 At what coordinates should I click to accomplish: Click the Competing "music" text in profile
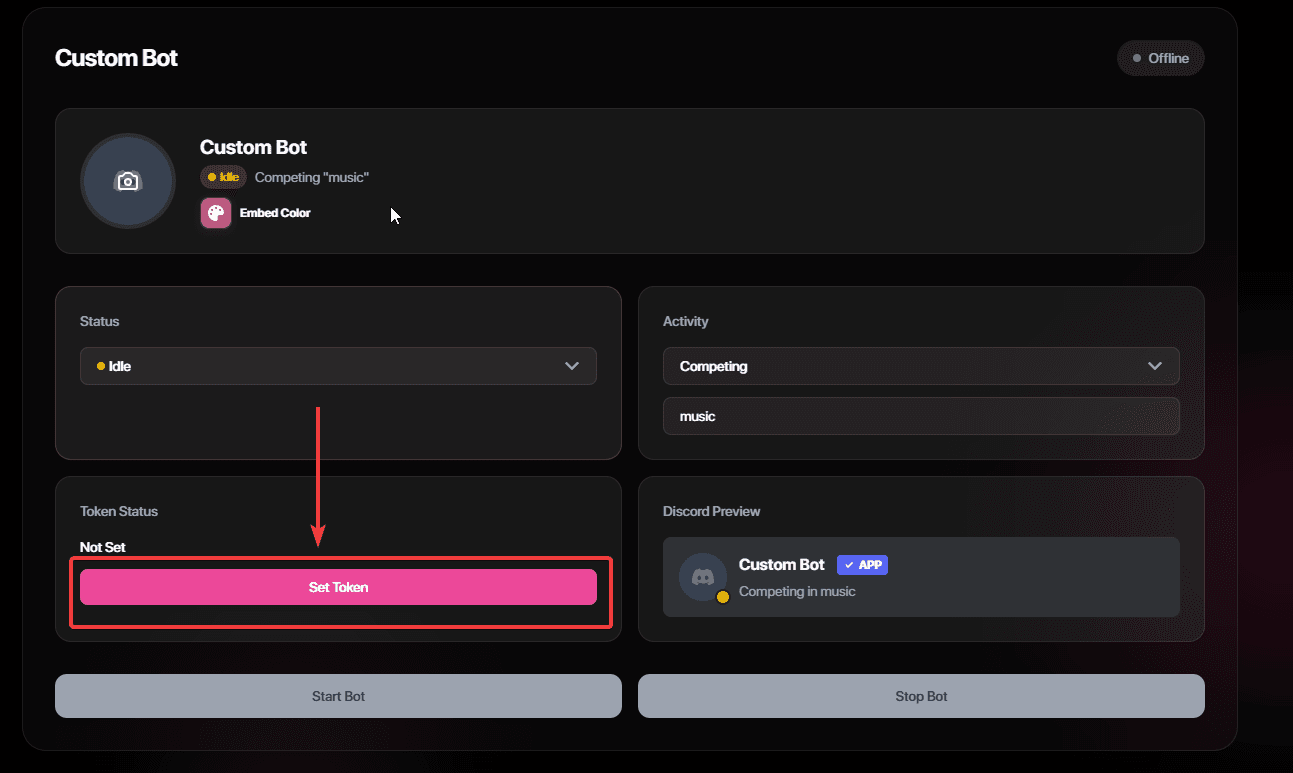(312, 177)
